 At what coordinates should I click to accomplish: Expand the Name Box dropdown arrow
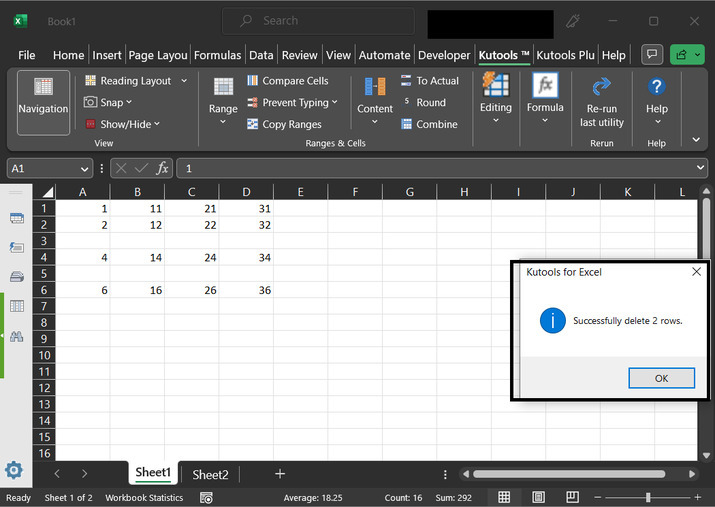point(85,169)
